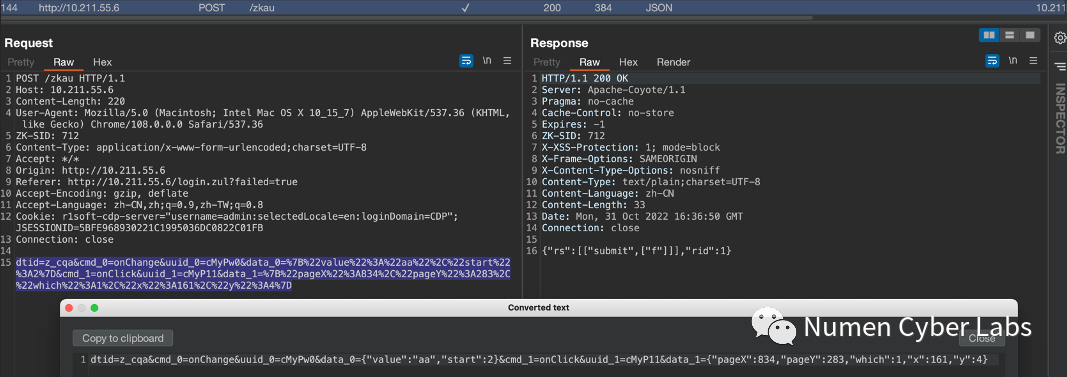Click the 'X-Frame-Options: SAMEORIGIN' header
Screen dimensions: 1067x377
coord(619,159)
